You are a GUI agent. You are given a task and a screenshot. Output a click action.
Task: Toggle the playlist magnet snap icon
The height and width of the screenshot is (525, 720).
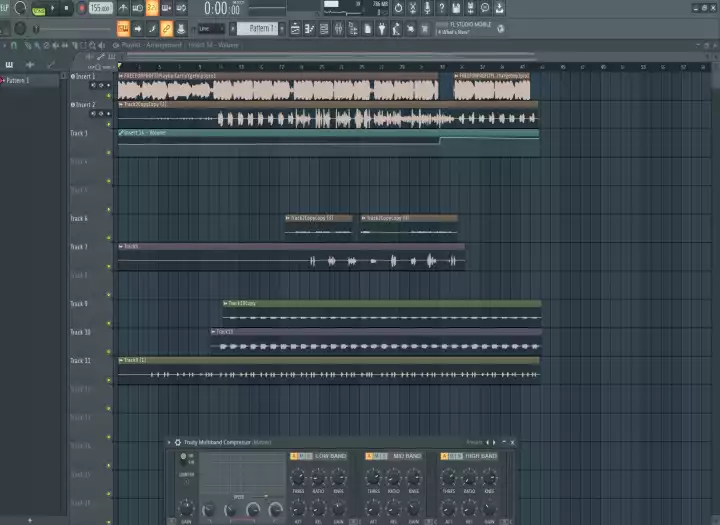click(14, 45)
